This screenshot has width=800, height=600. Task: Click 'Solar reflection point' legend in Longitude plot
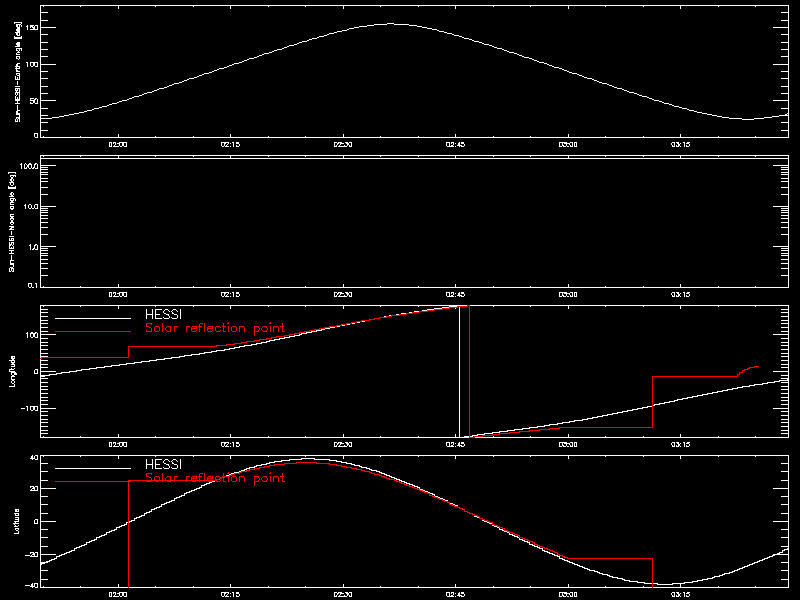point(215,328)
